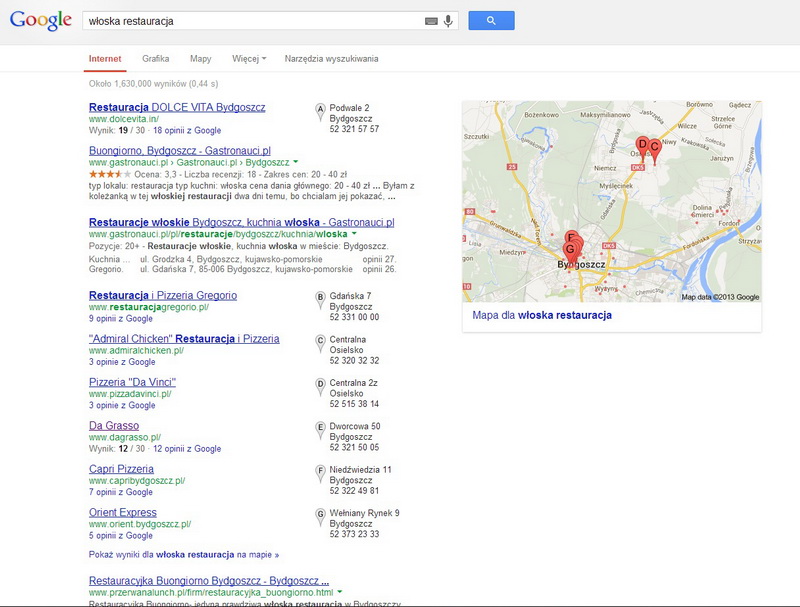Switch to the Grafika tab
The height and width of the screenshot is (607, 800).
(156, 59)
